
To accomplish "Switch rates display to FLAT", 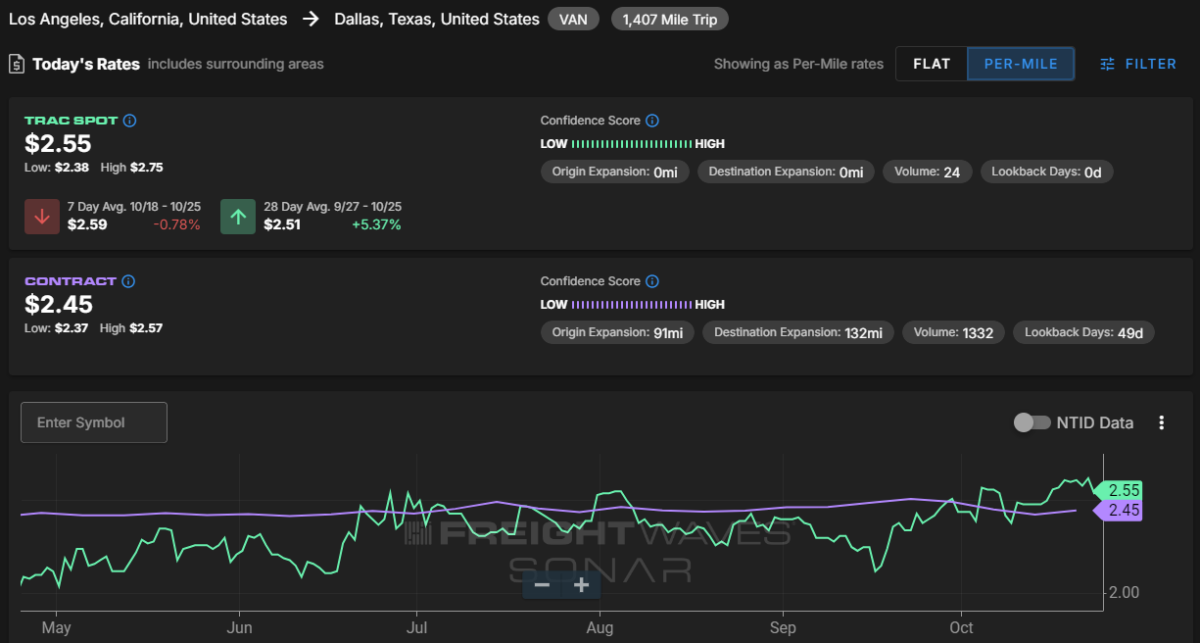I will (931, 64).
